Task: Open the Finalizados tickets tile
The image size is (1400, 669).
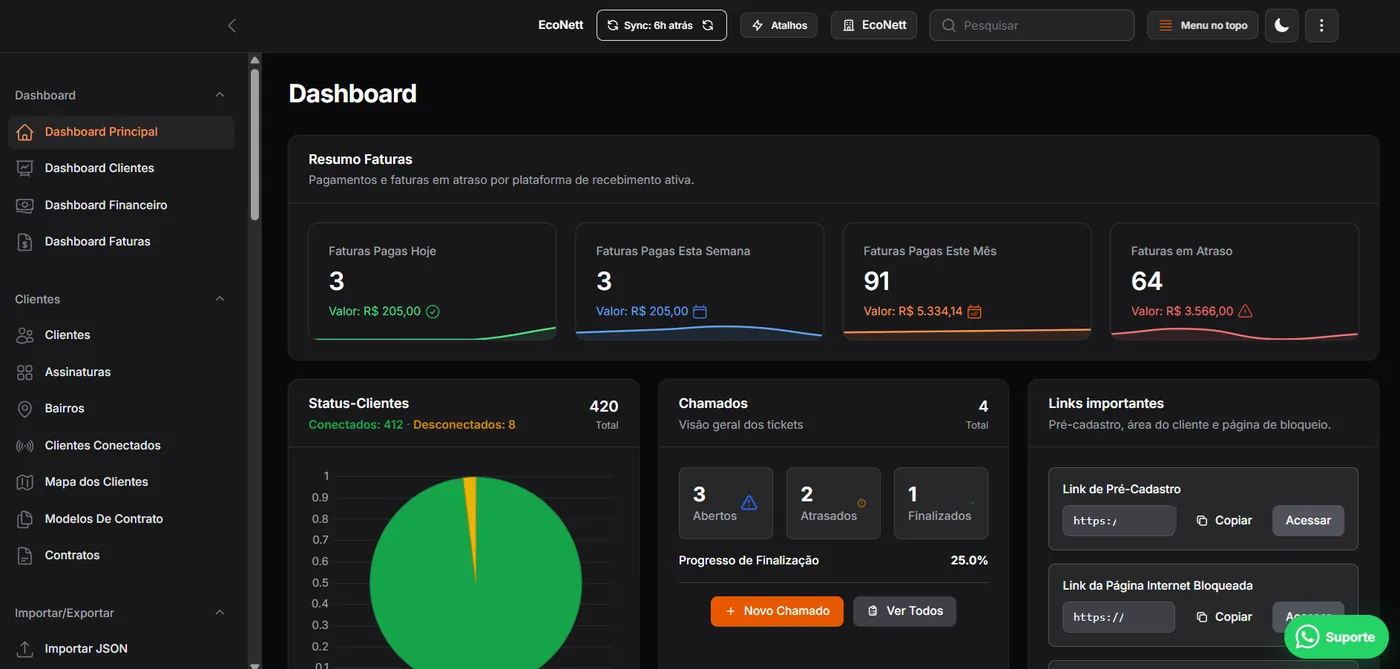Action: [x=941, y=503]
